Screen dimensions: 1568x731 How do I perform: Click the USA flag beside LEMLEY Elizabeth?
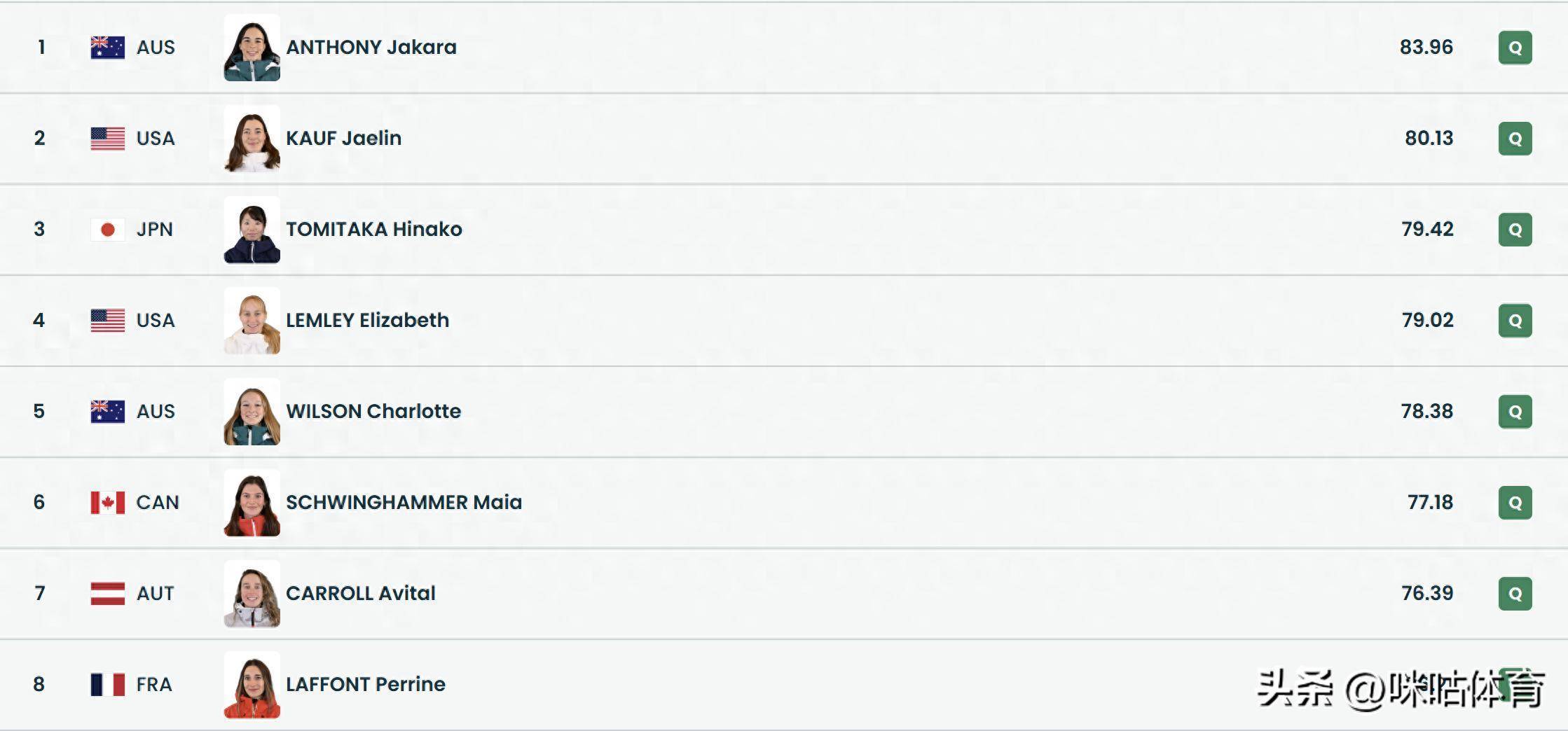pos(108,321)
